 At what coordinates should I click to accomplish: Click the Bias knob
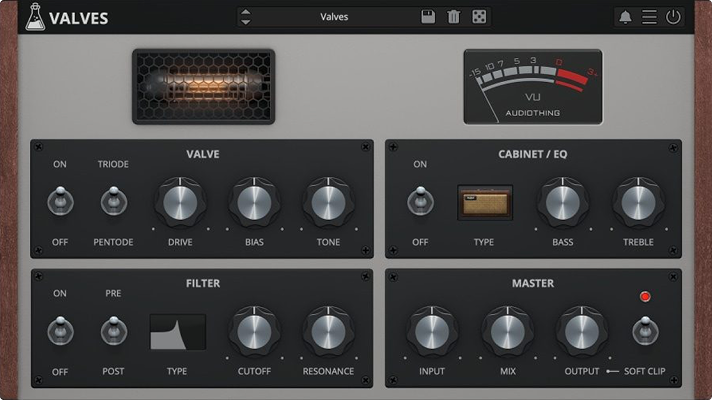click(x=254, y=202)
